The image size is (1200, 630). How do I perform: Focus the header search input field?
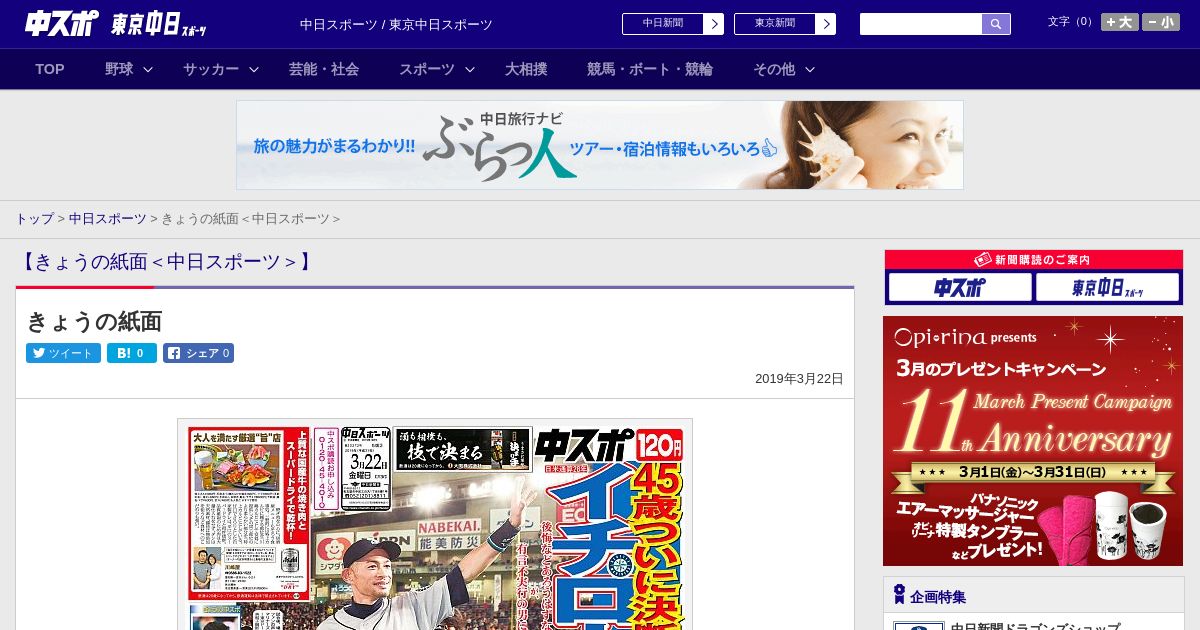[921, 24]
